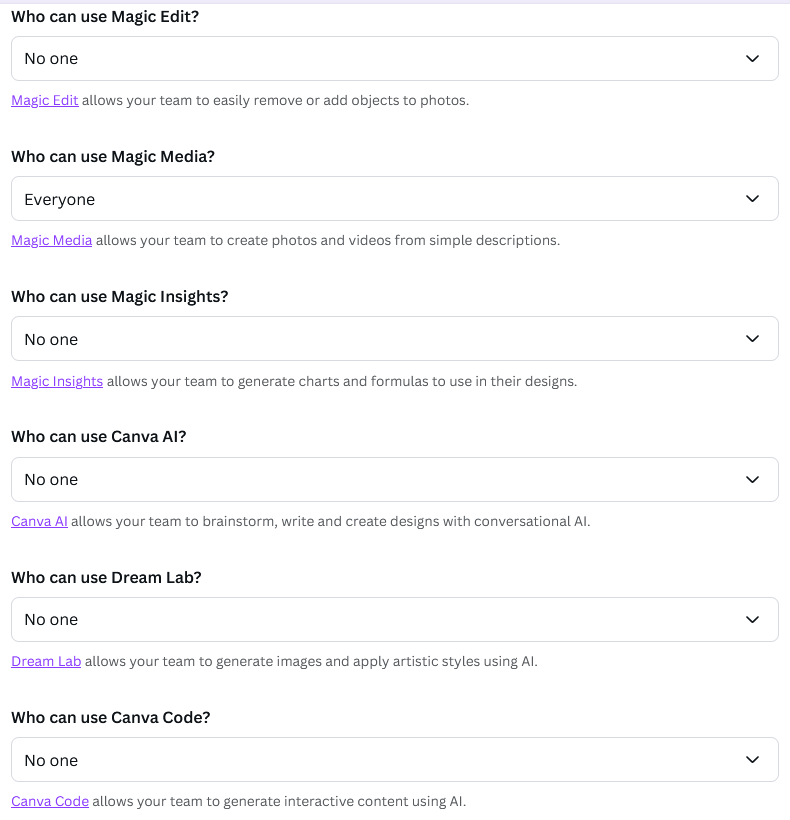
Task: Click the Canva Code dropdown chevron
Action: pyautogui.click(x=753, y=760)
